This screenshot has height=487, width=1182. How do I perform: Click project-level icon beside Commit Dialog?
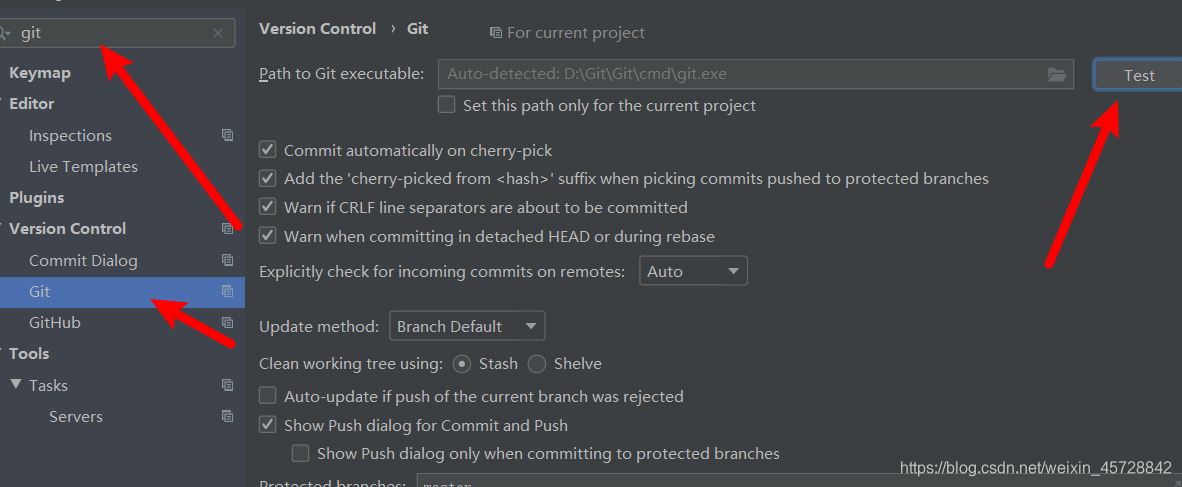click(x=227, y=260)
